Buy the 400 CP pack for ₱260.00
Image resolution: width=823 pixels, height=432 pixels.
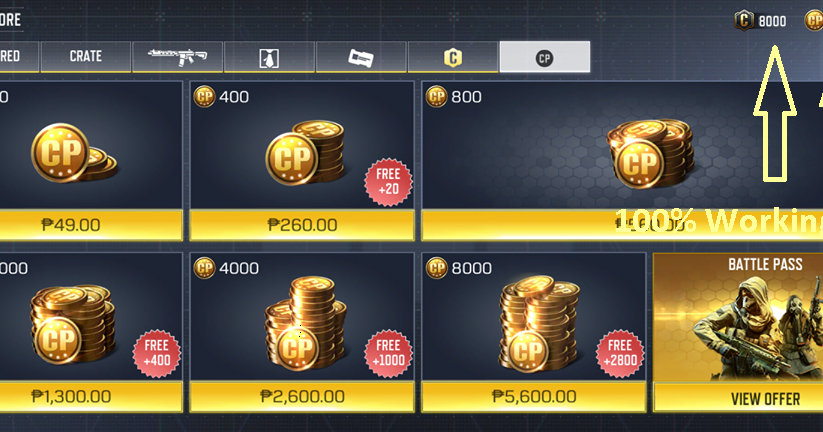tap(302, 225)
